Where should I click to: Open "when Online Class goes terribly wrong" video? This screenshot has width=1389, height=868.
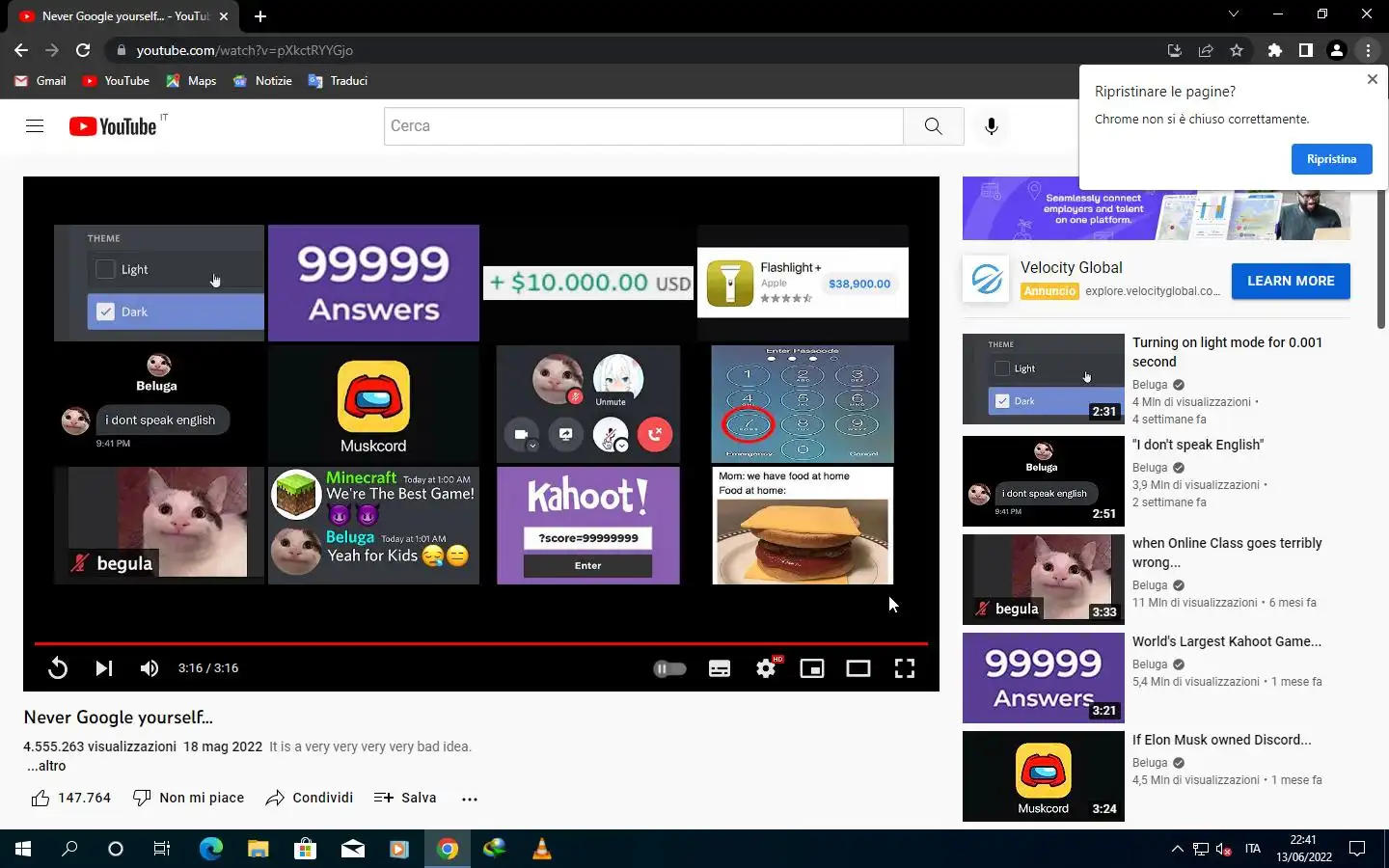click(x=1227, y=553)
